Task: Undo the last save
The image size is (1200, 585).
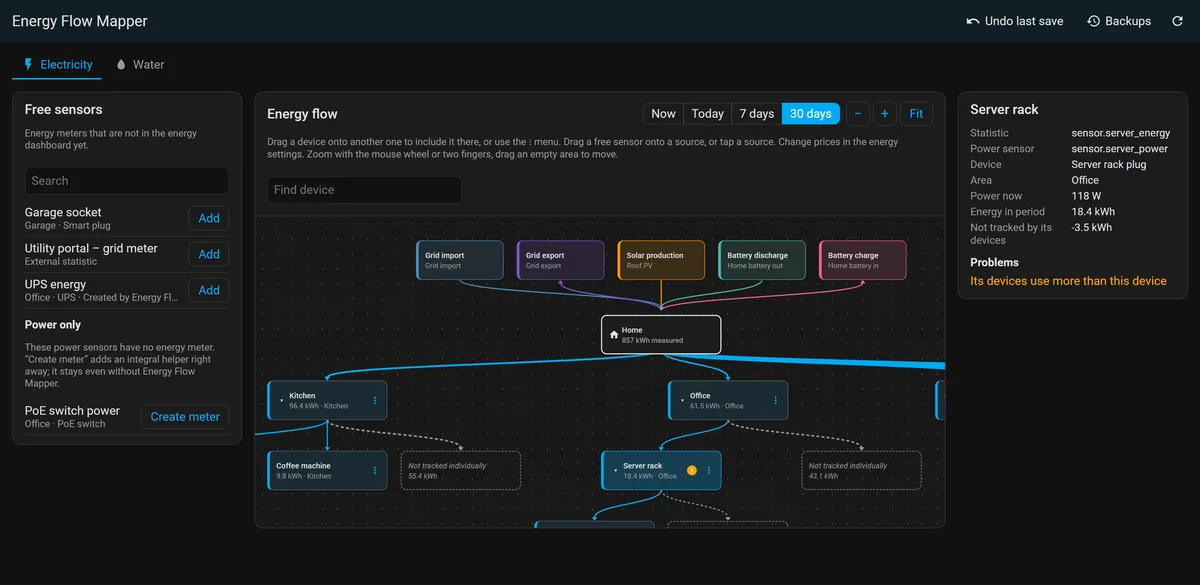Action: (1015, 21)
